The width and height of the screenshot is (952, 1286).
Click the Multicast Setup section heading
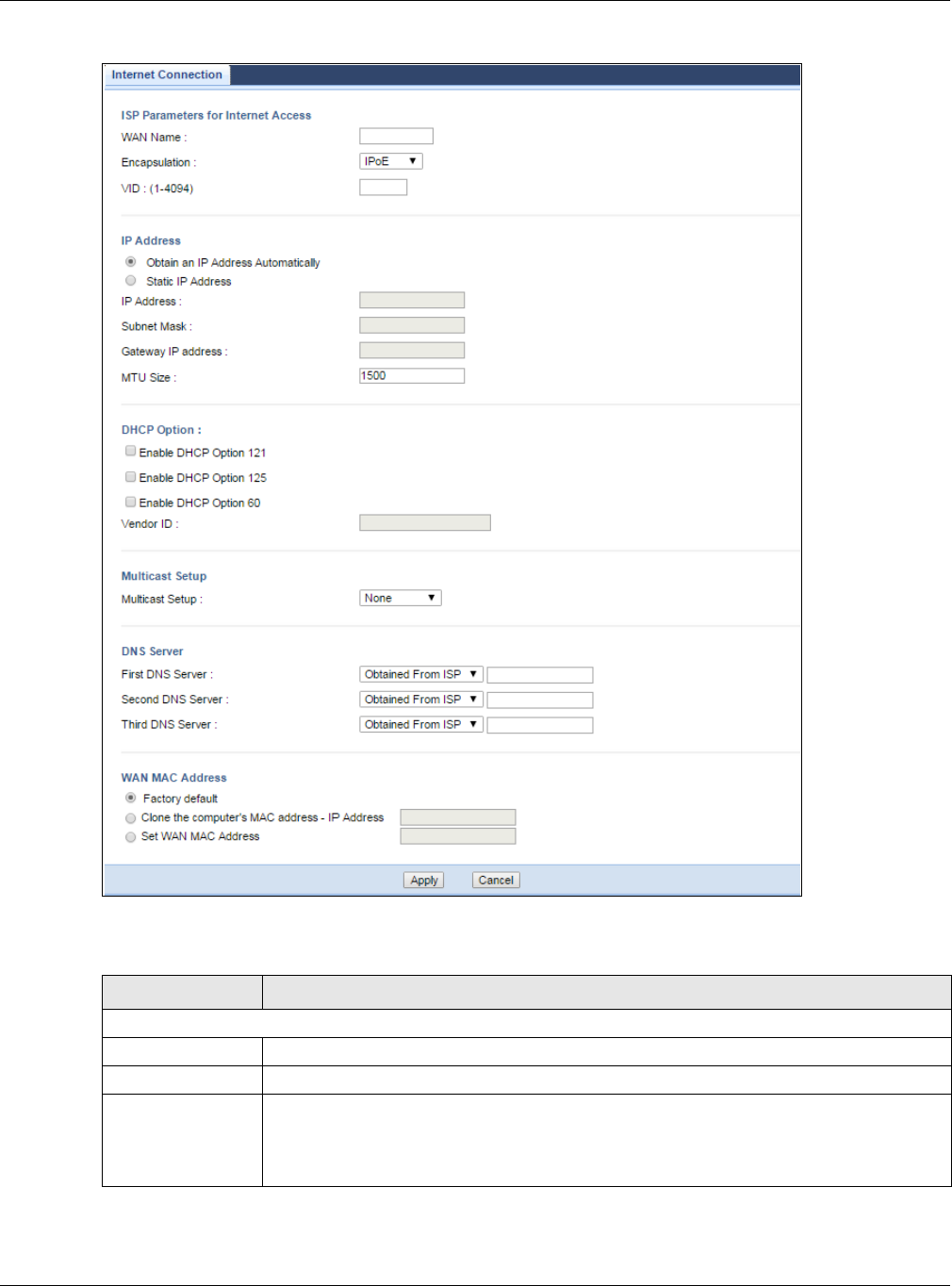[x=163, y=576]
